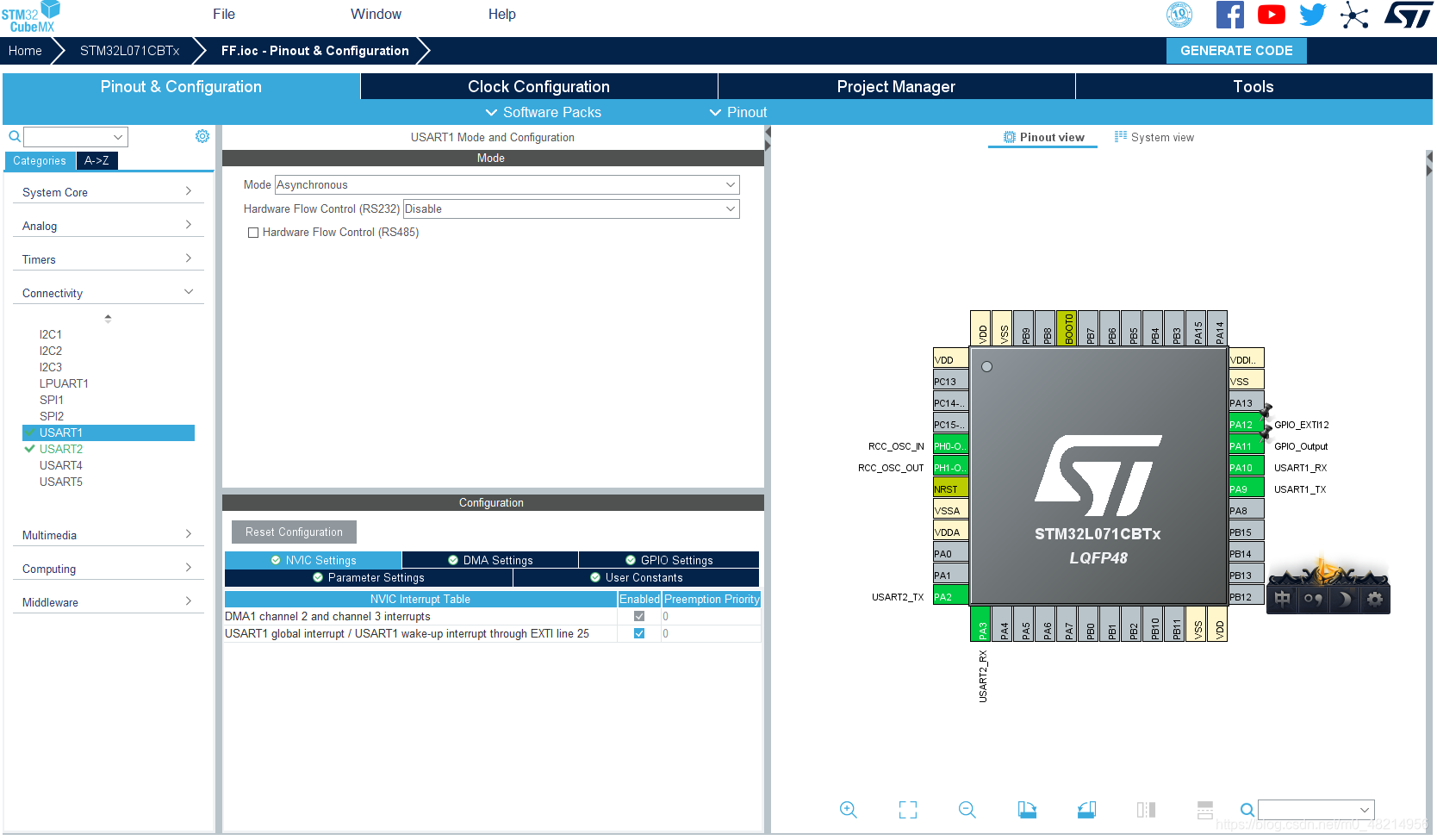
Task: Toggle the flip chip view icon
Action: click(x=1146, y=810)
